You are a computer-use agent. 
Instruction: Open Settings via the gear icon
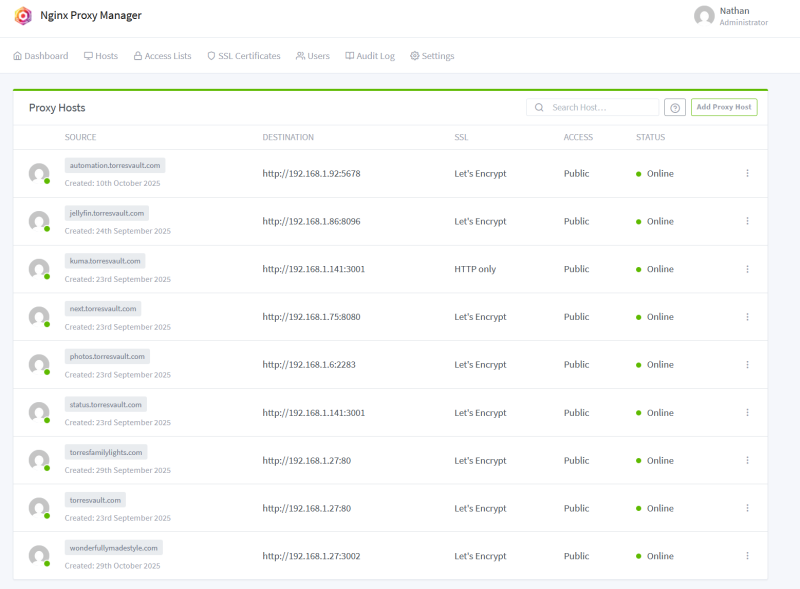[x=414, y=55]
